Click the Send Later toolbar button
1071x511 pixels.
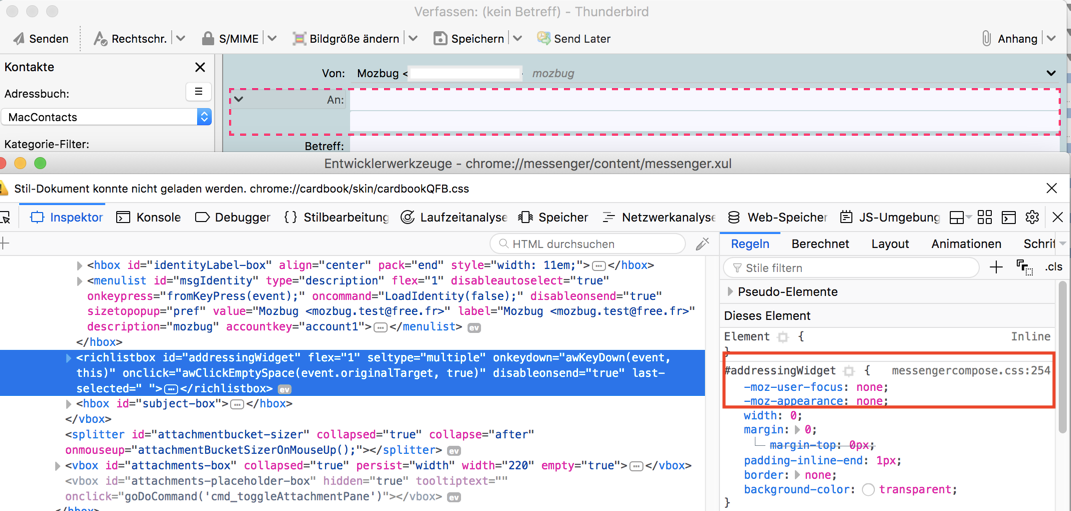tap(573, 39)
